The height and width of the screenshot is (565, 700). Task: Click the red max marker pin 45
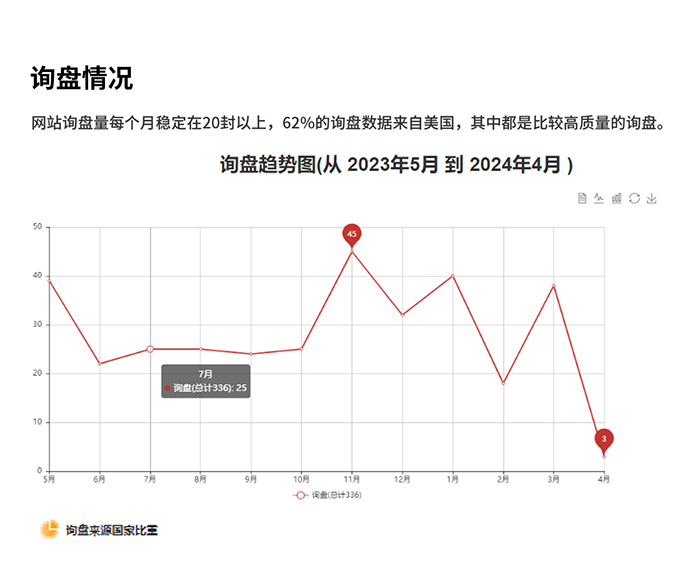click(x=352, y=234)
